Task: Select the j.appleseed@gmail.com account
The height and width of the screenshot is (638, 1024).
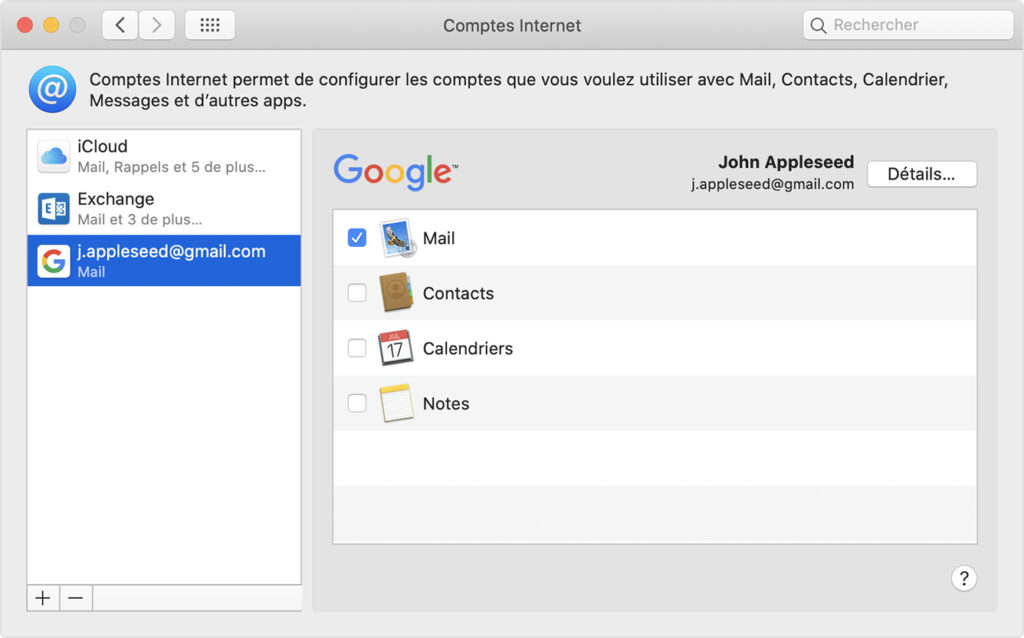Action: tap(163, 260)
